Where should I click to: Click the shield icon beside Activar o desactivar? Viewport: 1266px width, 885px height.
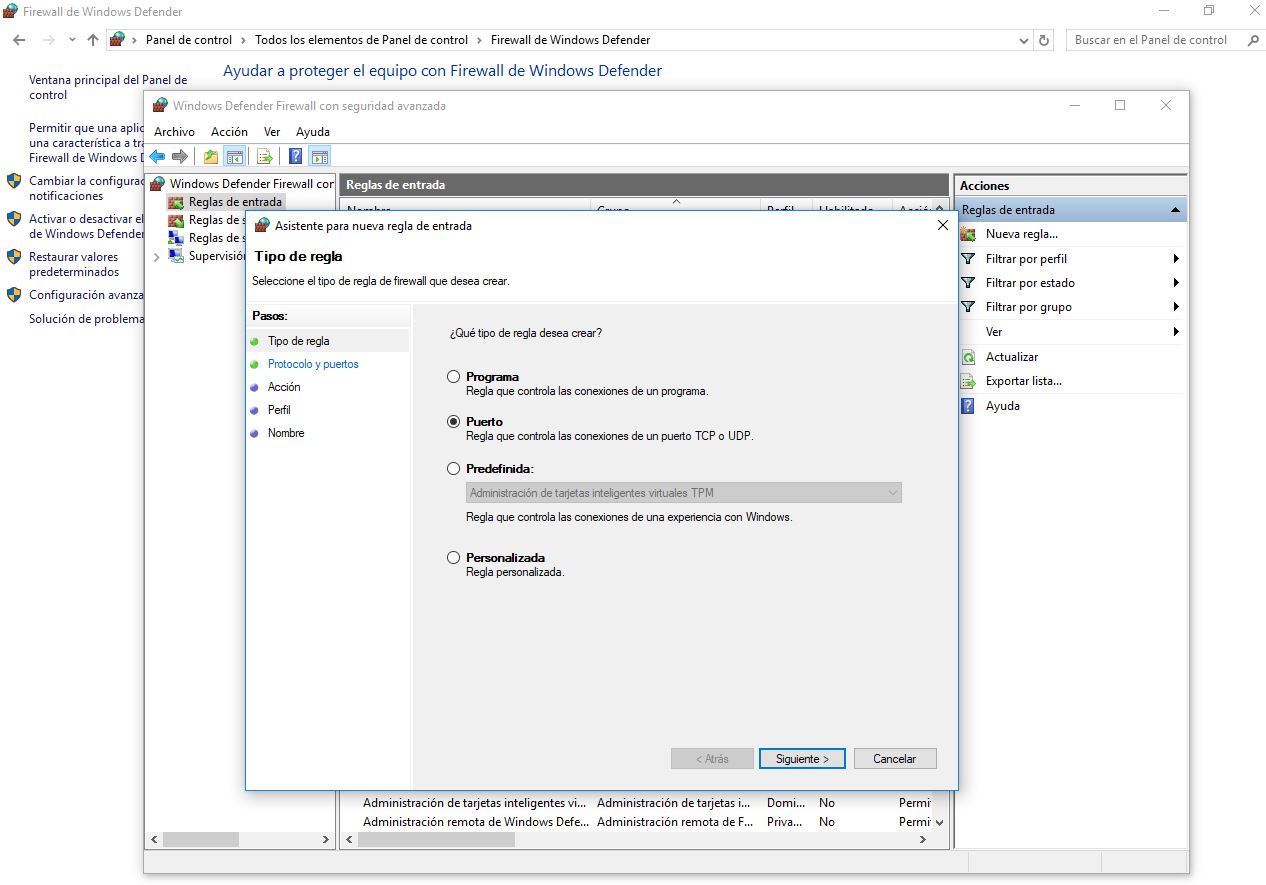pyautogui.click(x=14, y=219)
